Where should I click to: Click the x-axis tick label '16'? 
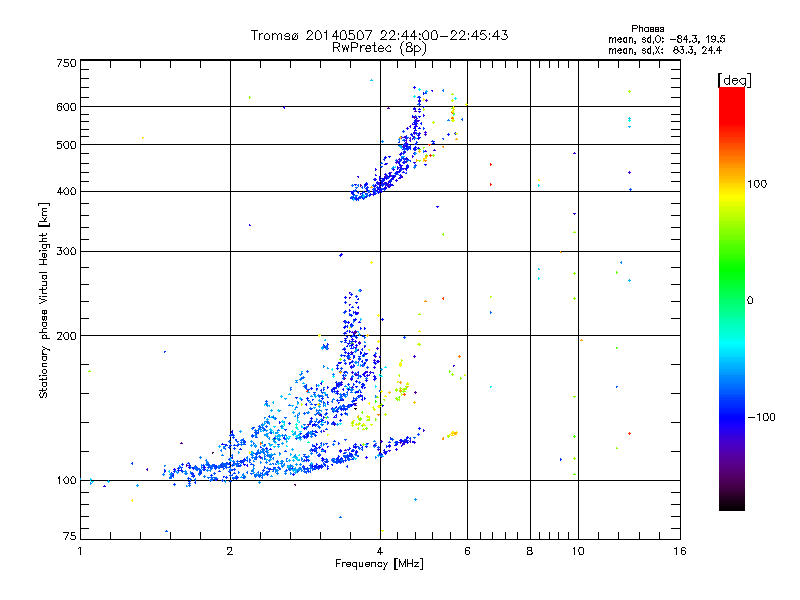point(680,551)
